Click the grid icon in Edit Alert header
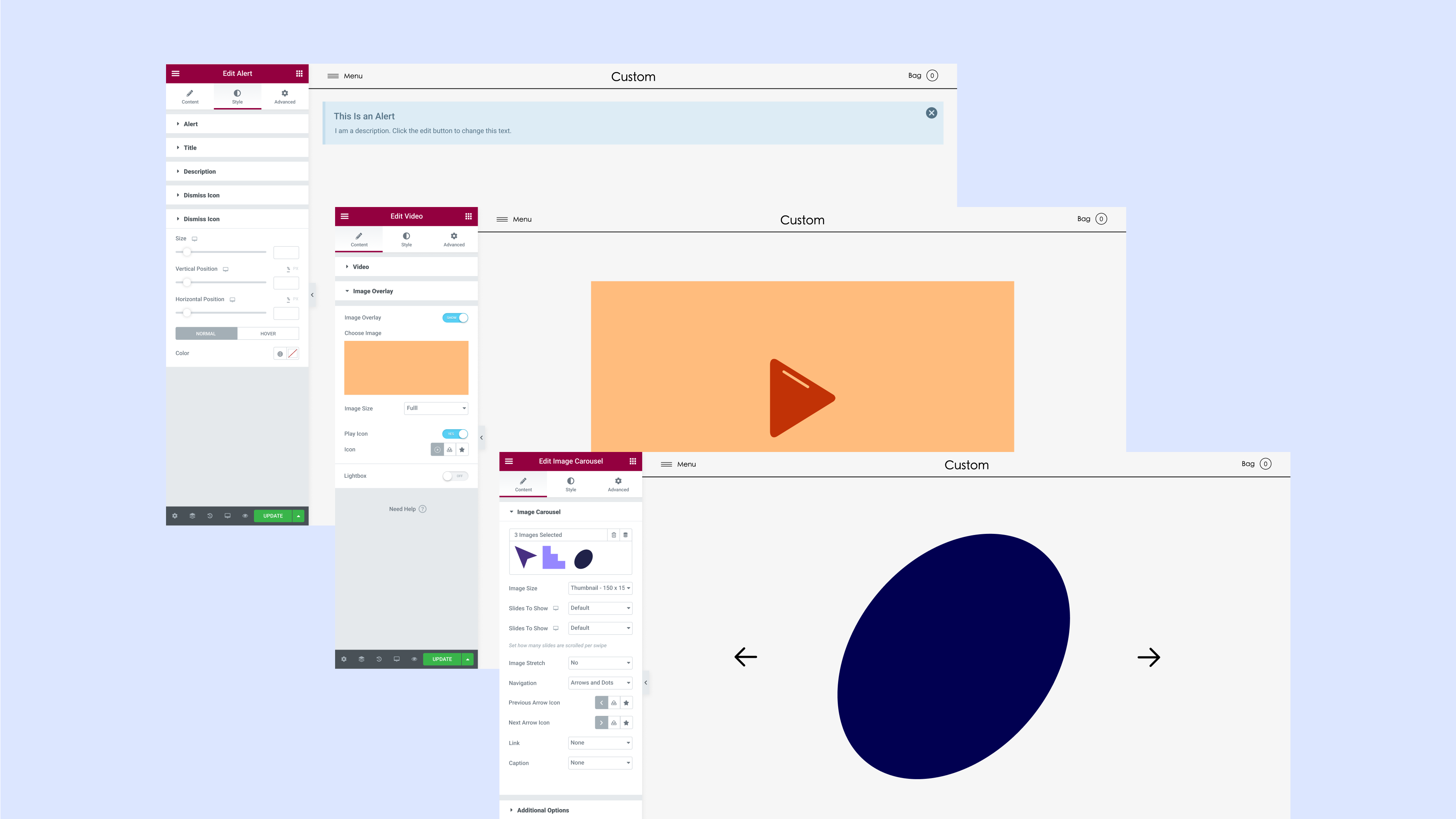The height and width of the screenshot is (819, 1456). pyautogui.click(x=299, y=73)
